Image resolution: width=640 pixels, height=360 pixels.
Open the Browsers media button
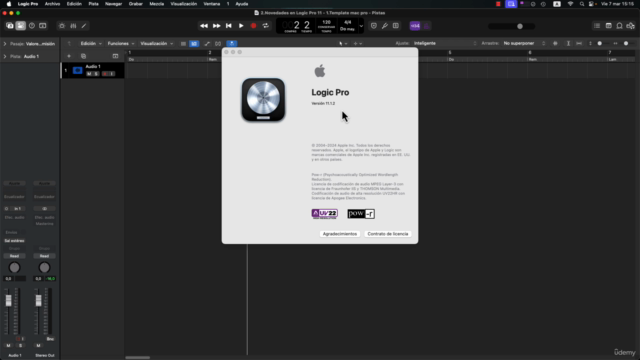(631, 26)
